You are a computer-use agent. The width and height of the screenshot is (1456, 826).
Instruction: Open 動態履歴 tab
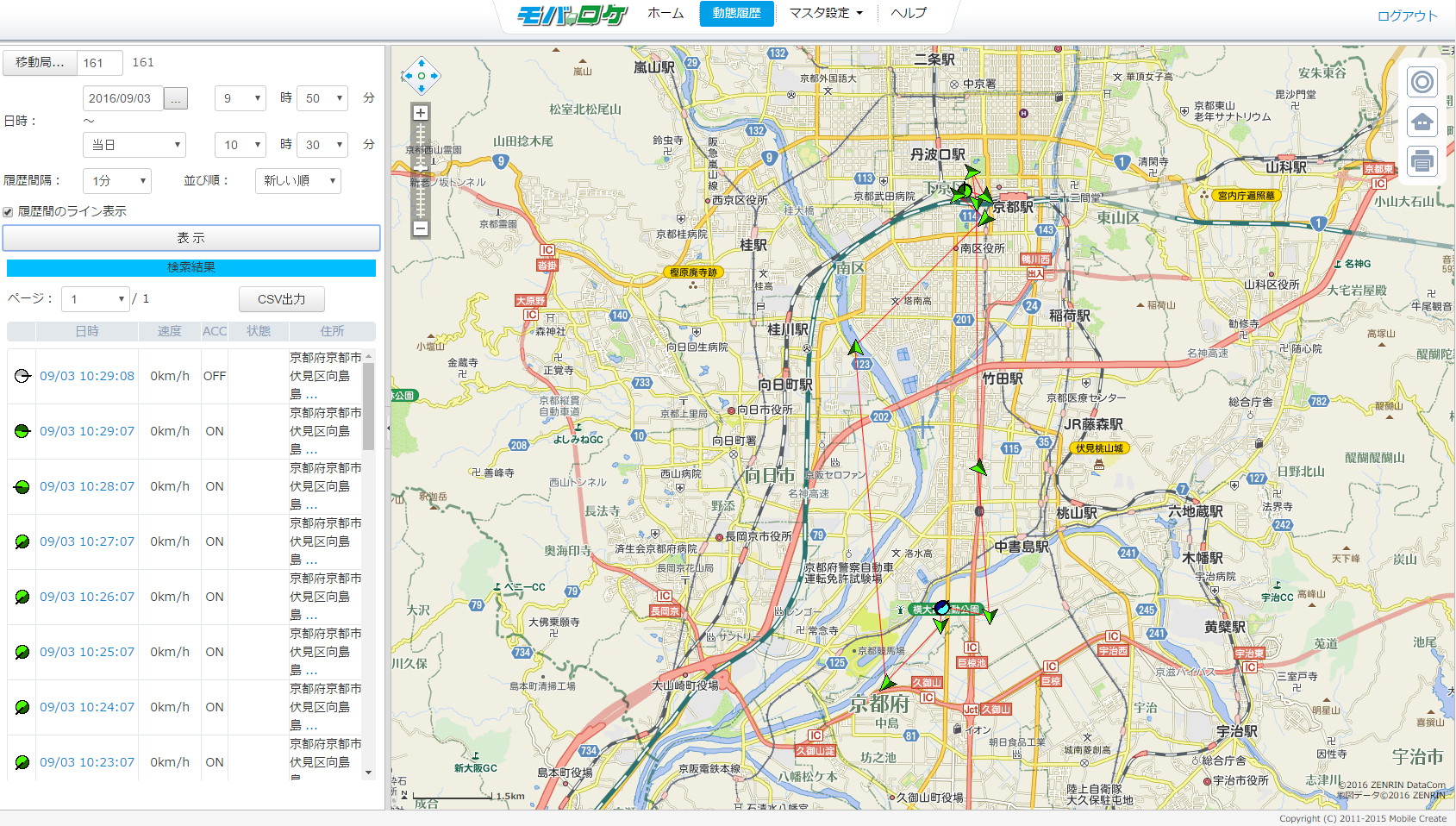(x=736, y=14)
